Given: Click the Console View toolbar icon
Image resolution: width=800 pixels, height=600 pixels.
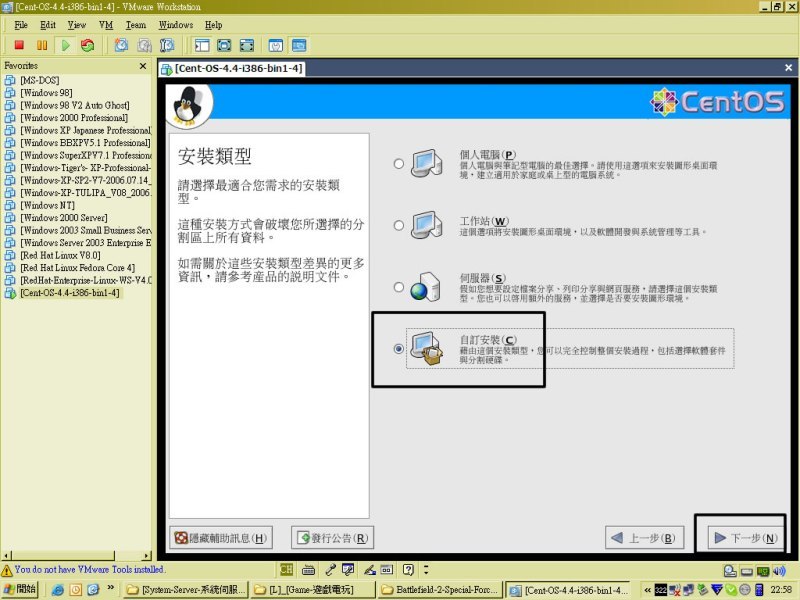Looking at the screenshot, I should pyautogui.click(x=299, y=45).
